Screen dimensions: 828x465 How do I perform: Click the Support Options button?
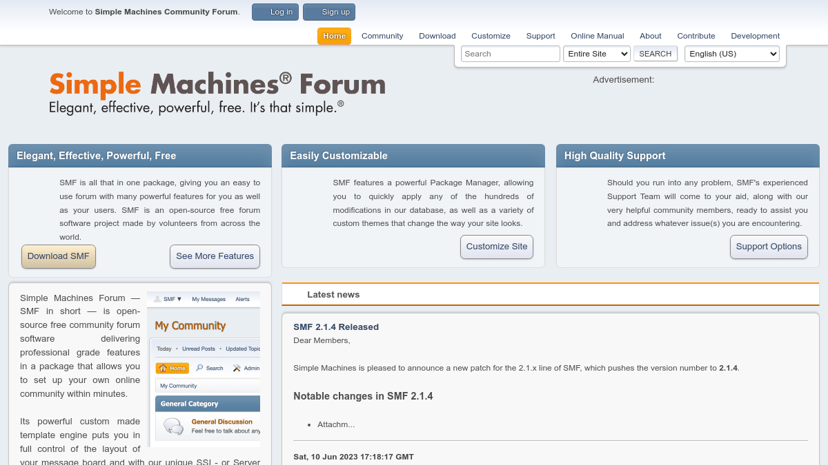point(769,247)
